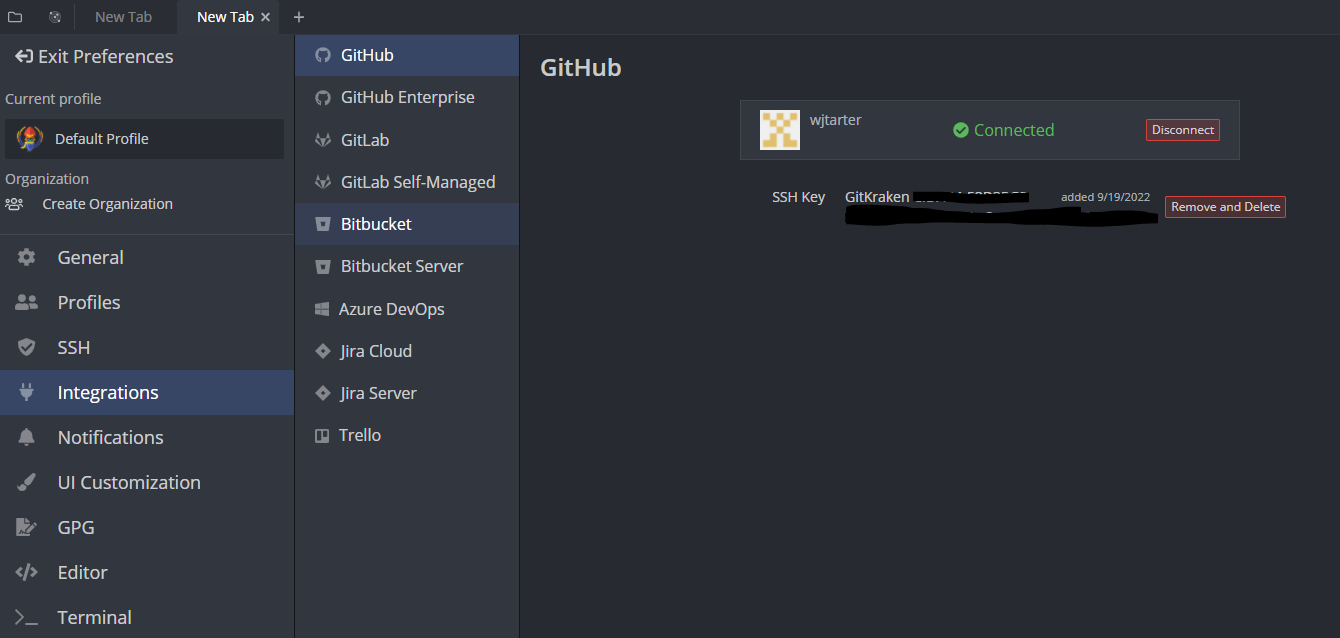Click the Azure DevOps Windows logo icon
Viewport: 1340px width, 638px height.
[x=322, y=309]
